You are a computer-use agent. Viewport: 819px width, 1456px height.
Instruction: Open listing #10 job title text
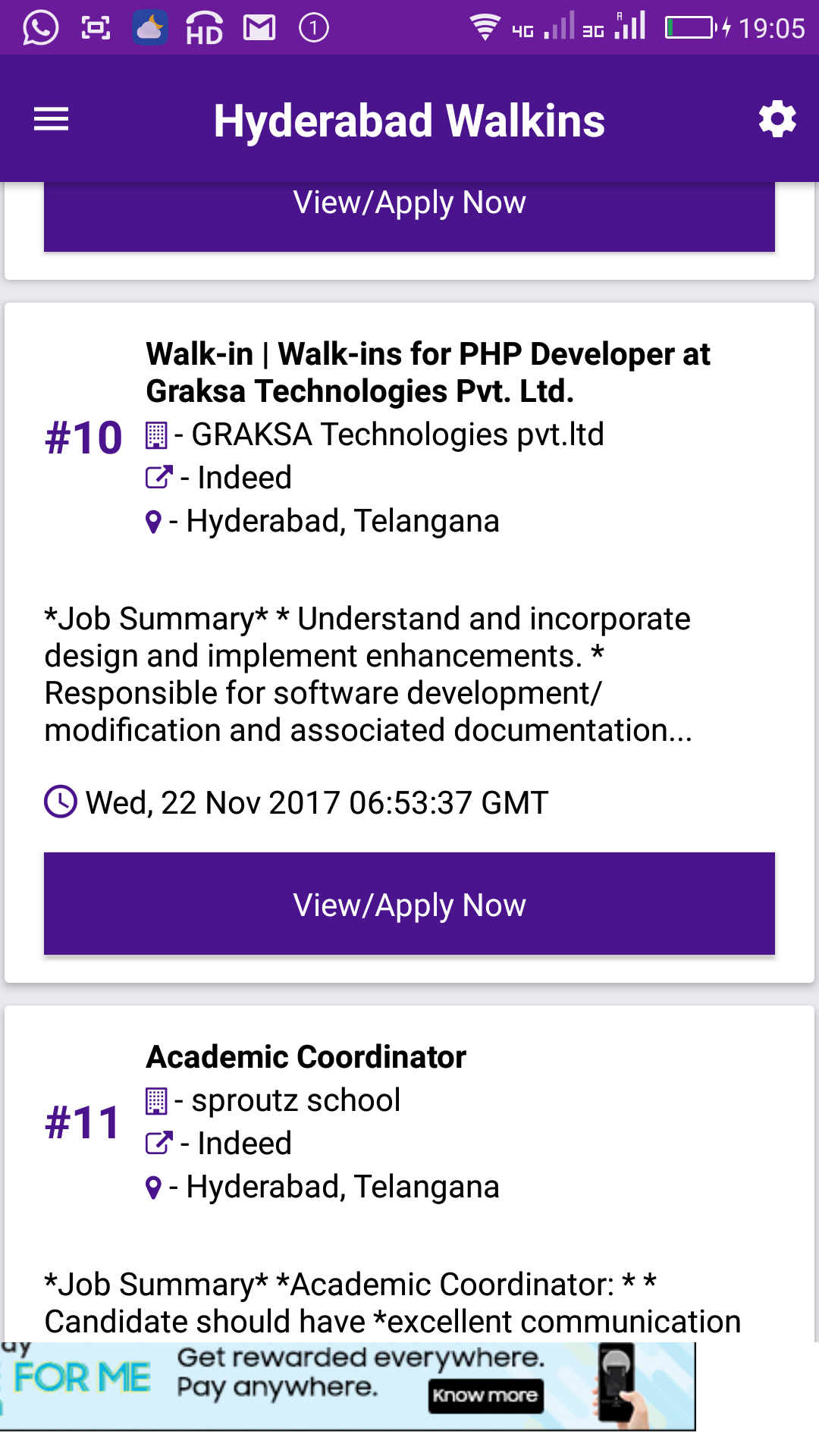click(428, 373)
